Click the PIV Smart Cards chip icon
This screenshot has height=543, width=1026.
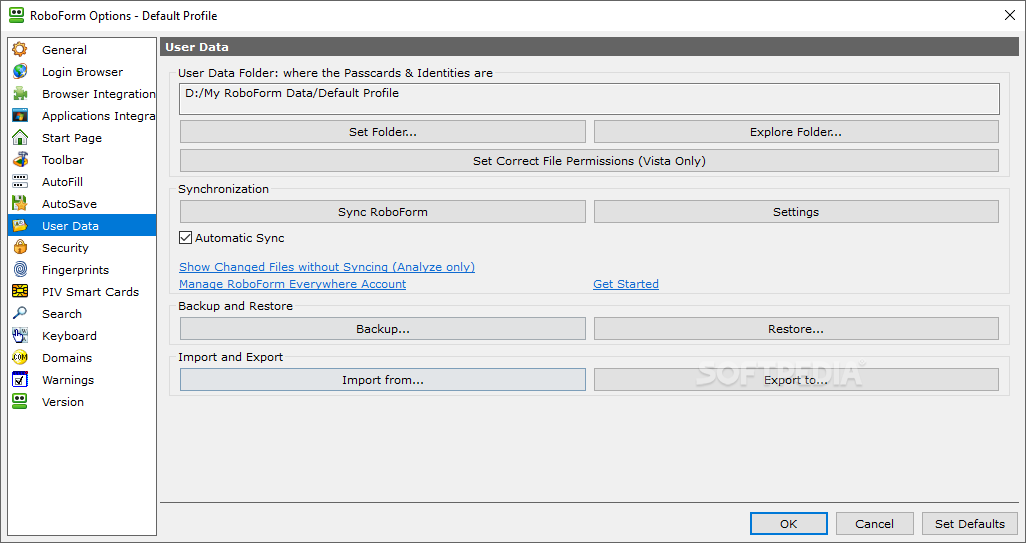click(x=20, y=292)
